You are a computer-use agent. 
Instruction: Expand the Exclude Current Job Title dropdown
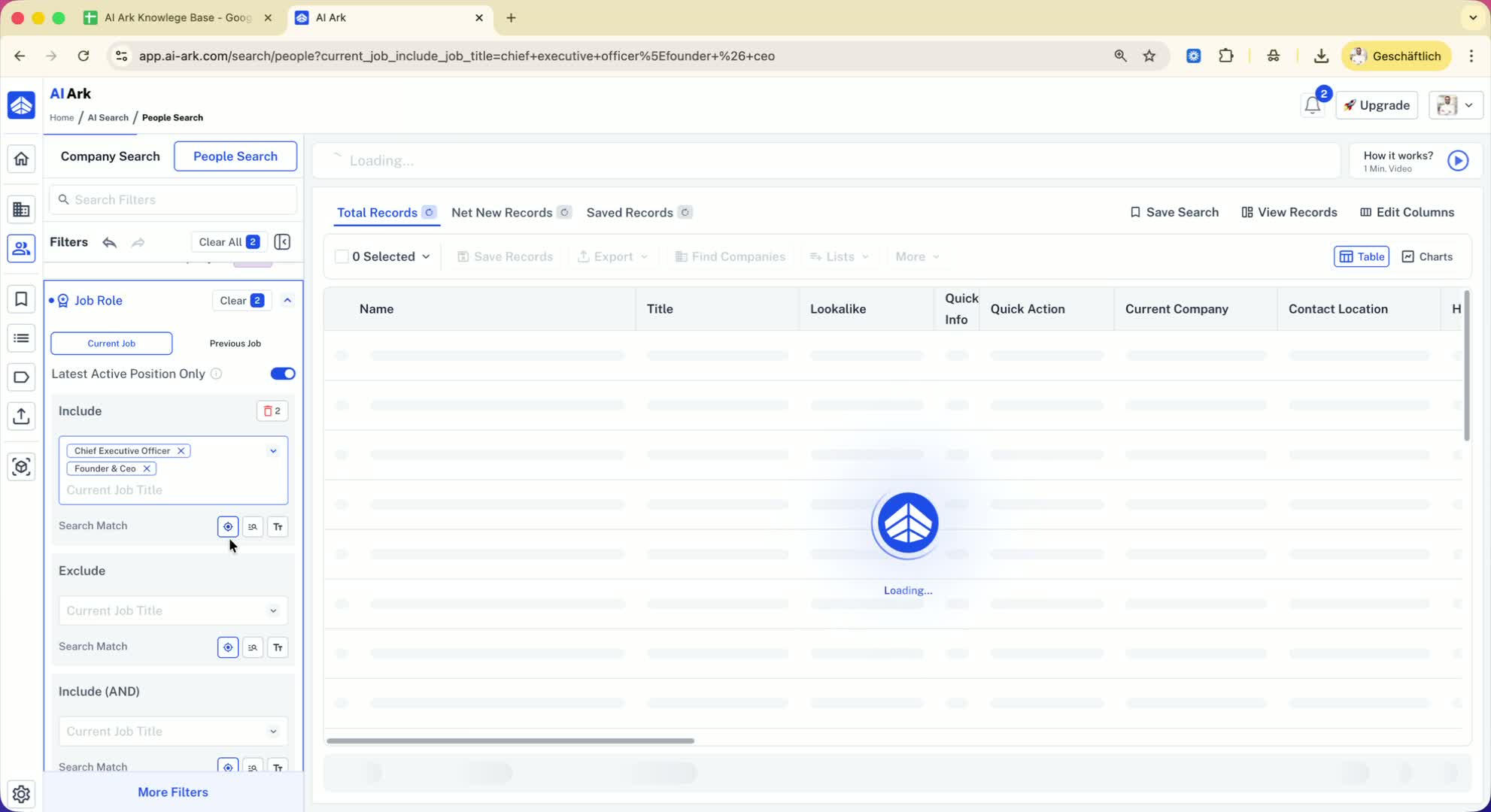[273, 611]
